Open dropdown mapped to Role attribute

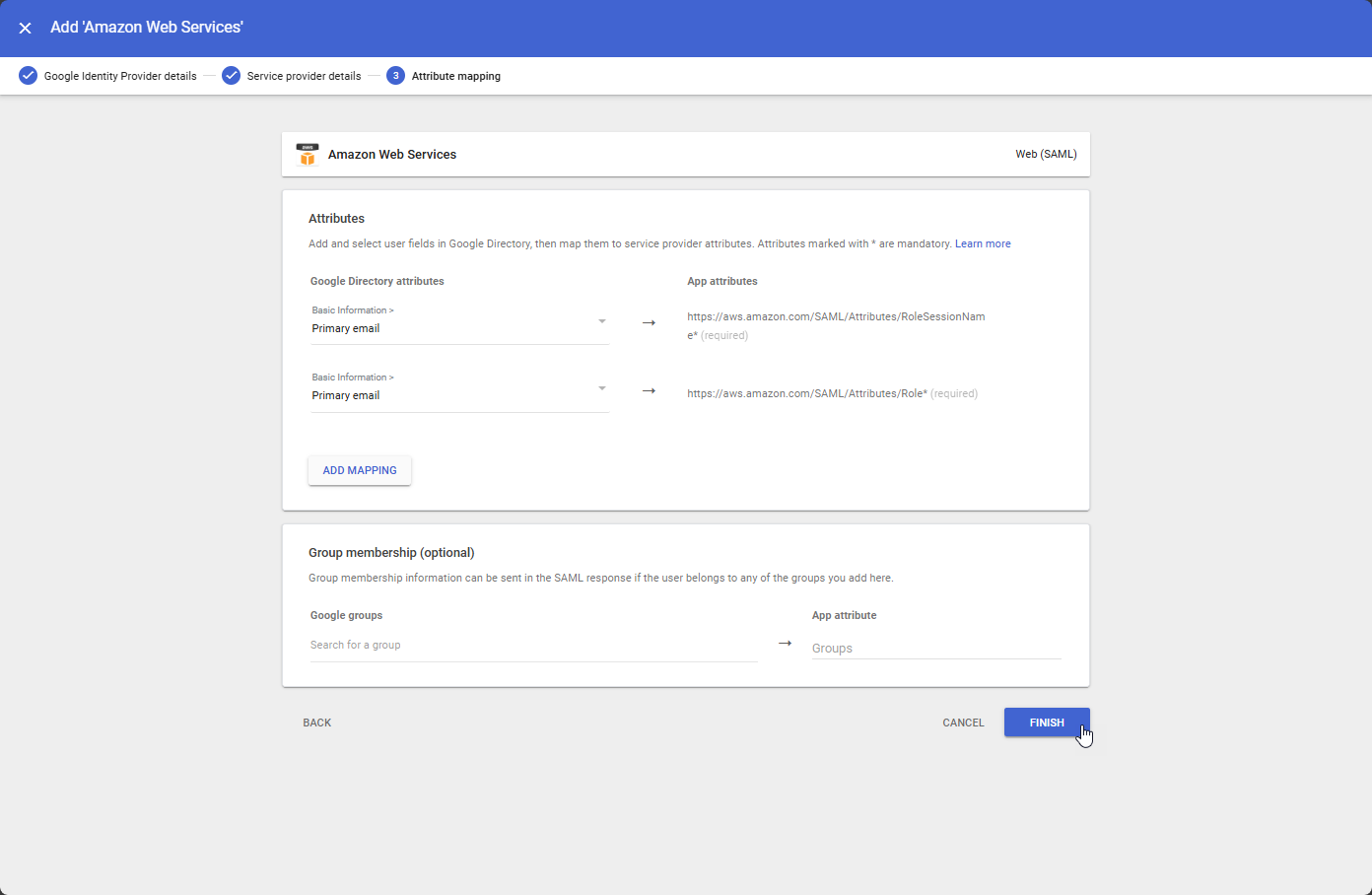pyautogui.click(x=460, y=389)
